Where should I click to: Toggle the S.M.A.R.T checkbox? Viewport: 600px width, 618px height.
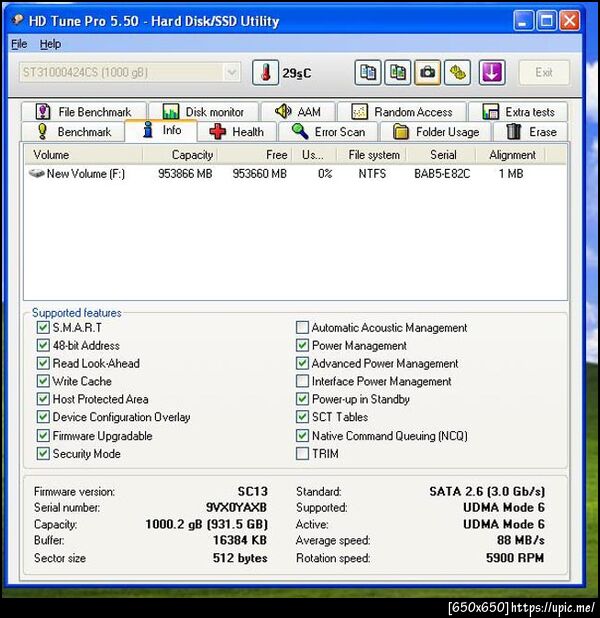click(43, 327)
